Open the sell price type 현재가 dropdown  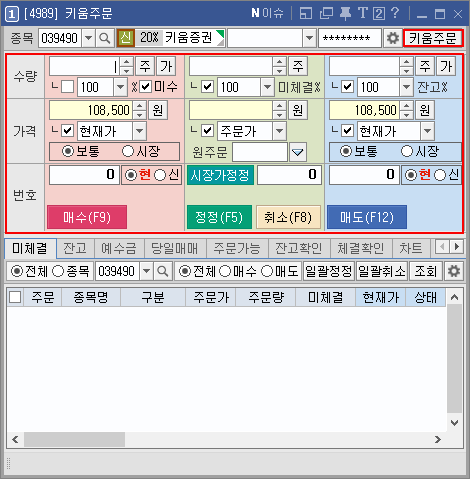(x=427, y=131)
